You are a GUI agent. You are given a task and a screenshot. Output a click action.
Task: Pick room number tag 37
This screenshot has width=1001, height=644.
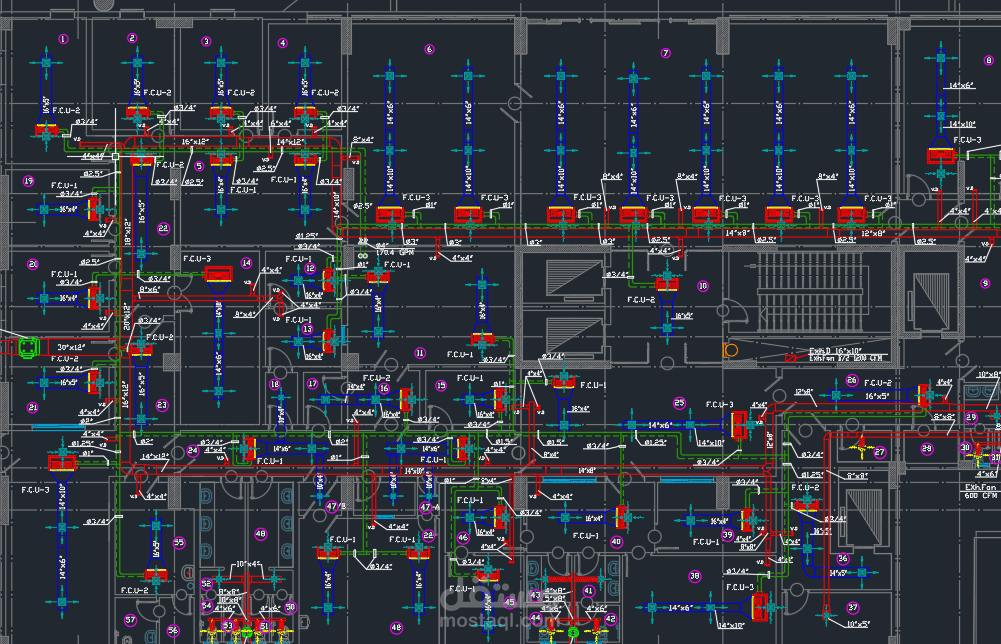coord(853,608)
